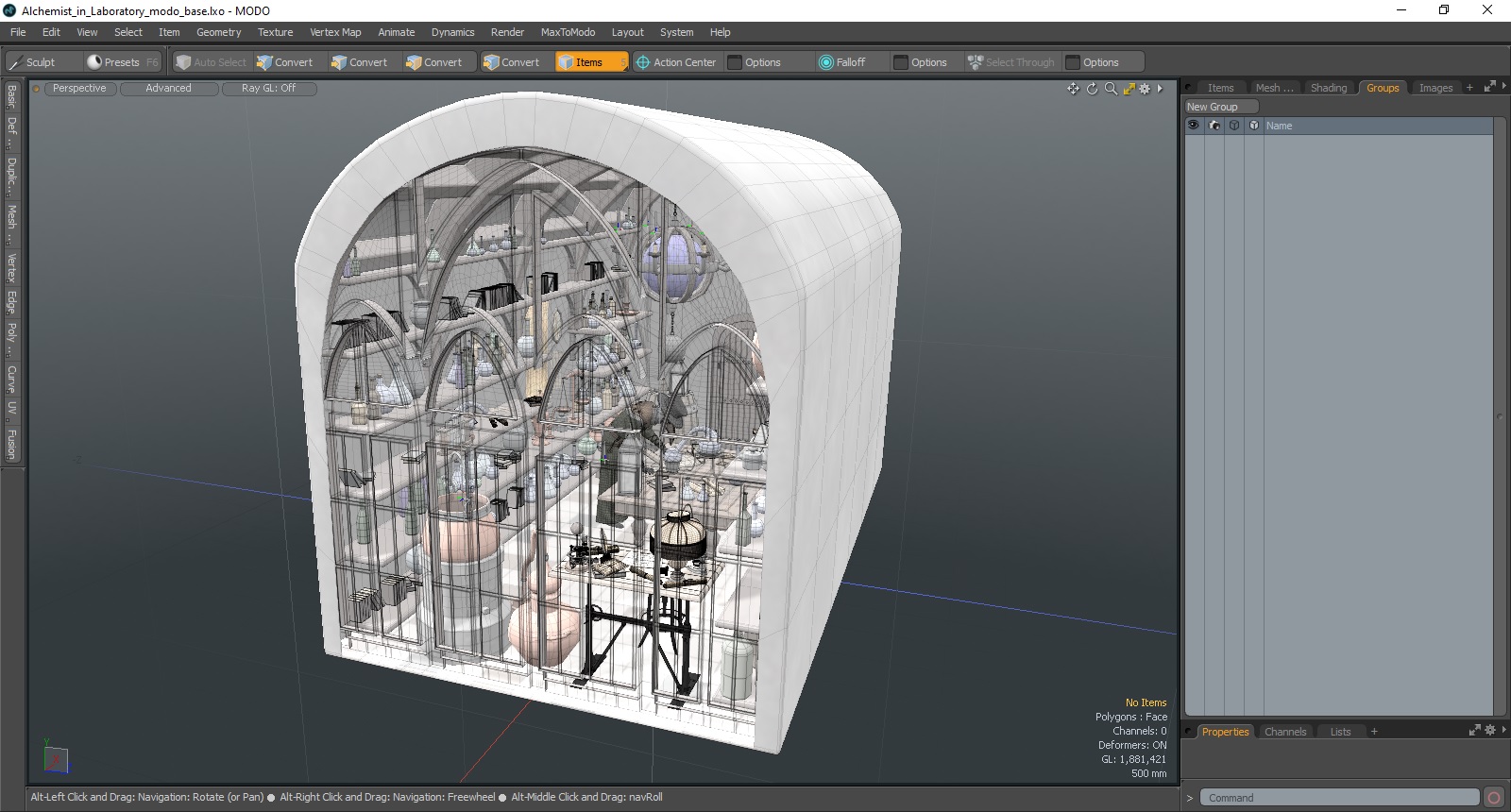The height and width of the screenshot is (812, 1511).
Task: Click the viewport pan move icon
Action: pos(1073,89)
